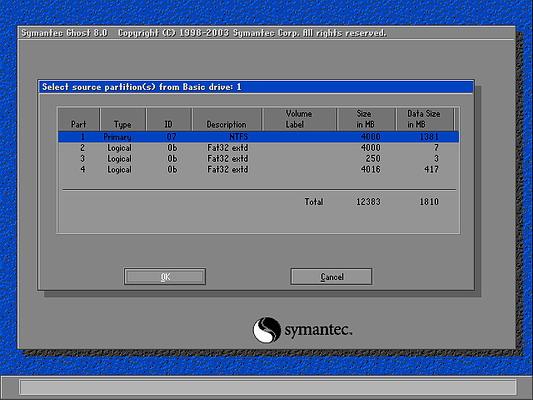Click the Primary type cell
The image size is (533, 400).
(117, 137)
